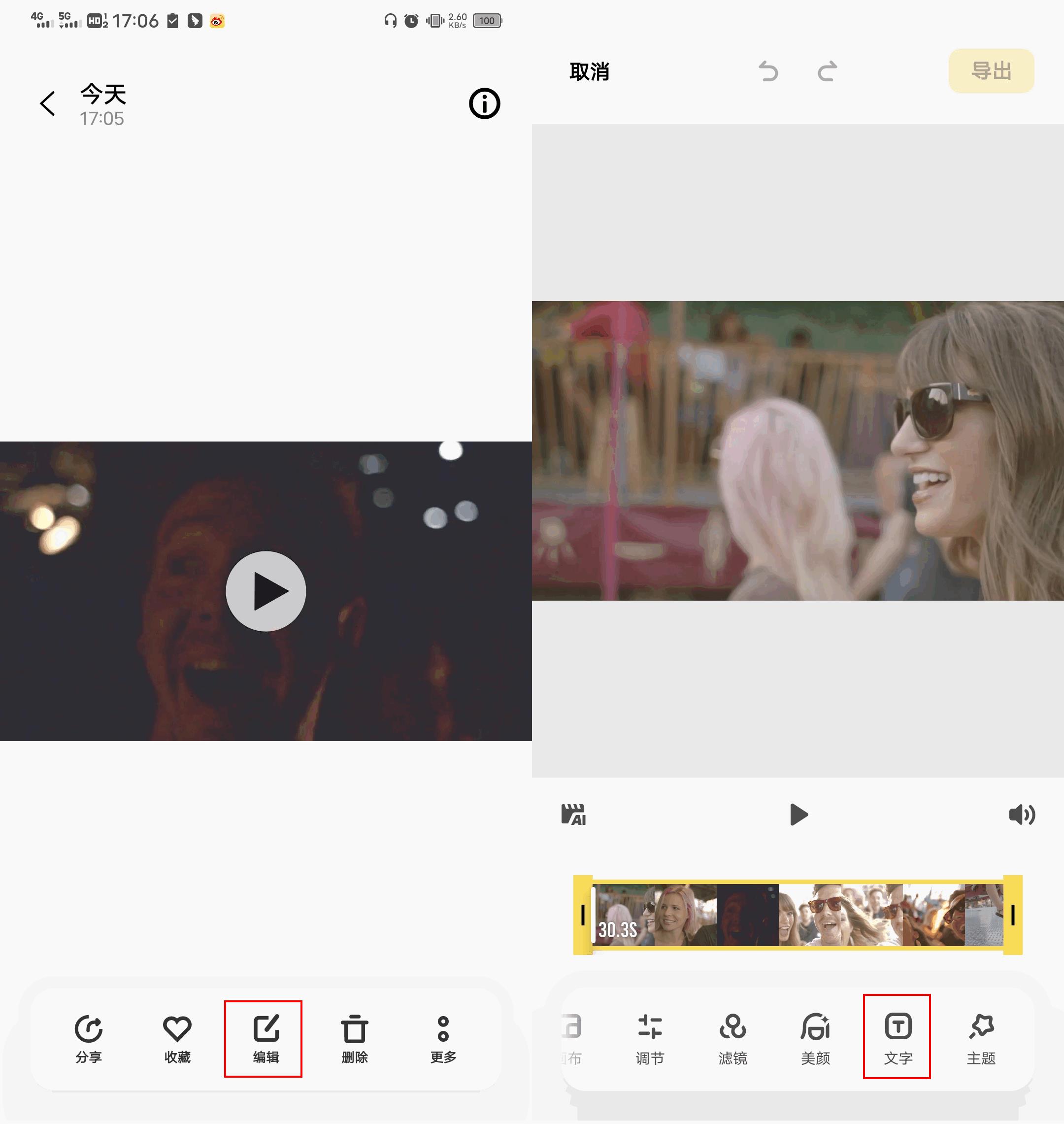
Task: Play the video in the editor
Action: pyautogui.click(x=798, y=814)
